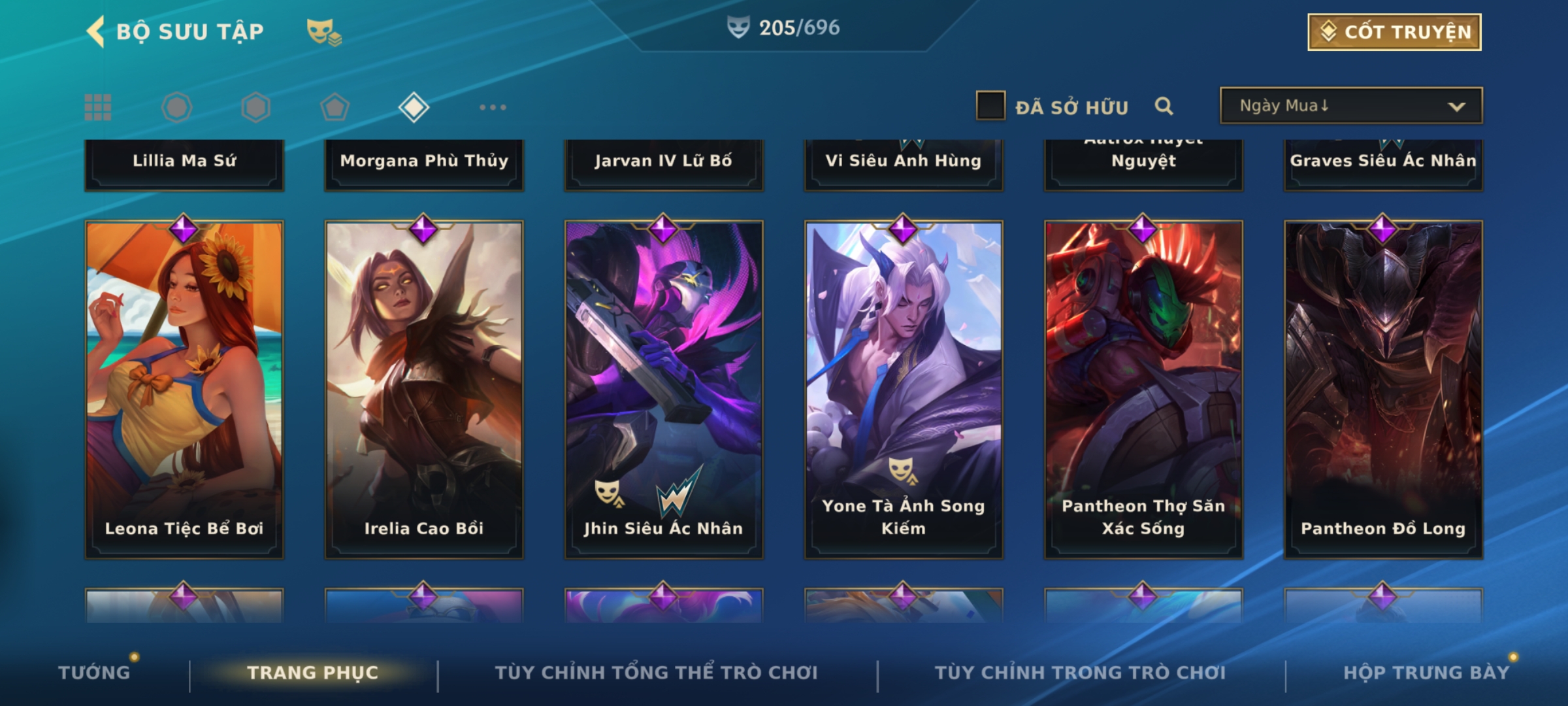Open the three-dots more filters icon

[x=493, y=107]
